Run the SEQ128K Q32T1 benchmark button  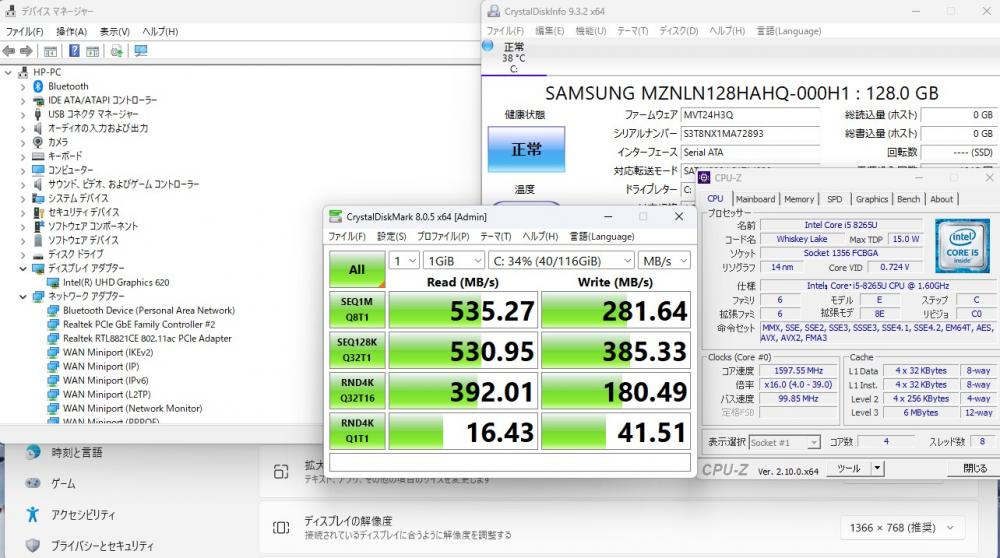pos(357,350)
